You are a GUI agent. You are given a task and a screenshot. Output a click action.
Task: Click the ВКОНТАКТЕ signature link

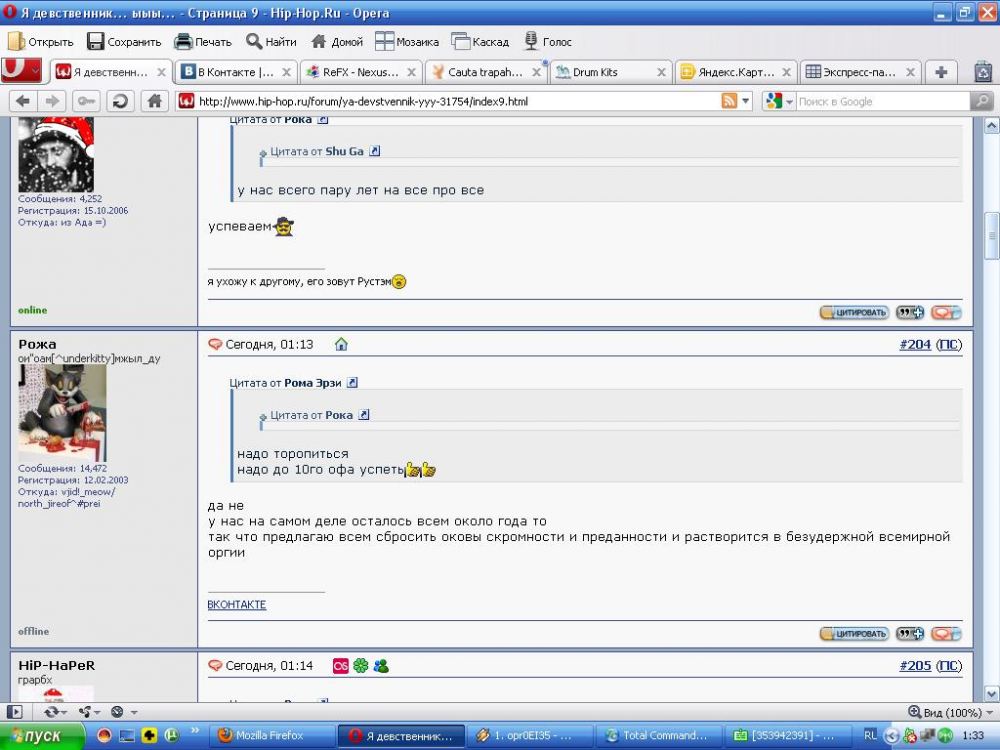tap(237, 605)
